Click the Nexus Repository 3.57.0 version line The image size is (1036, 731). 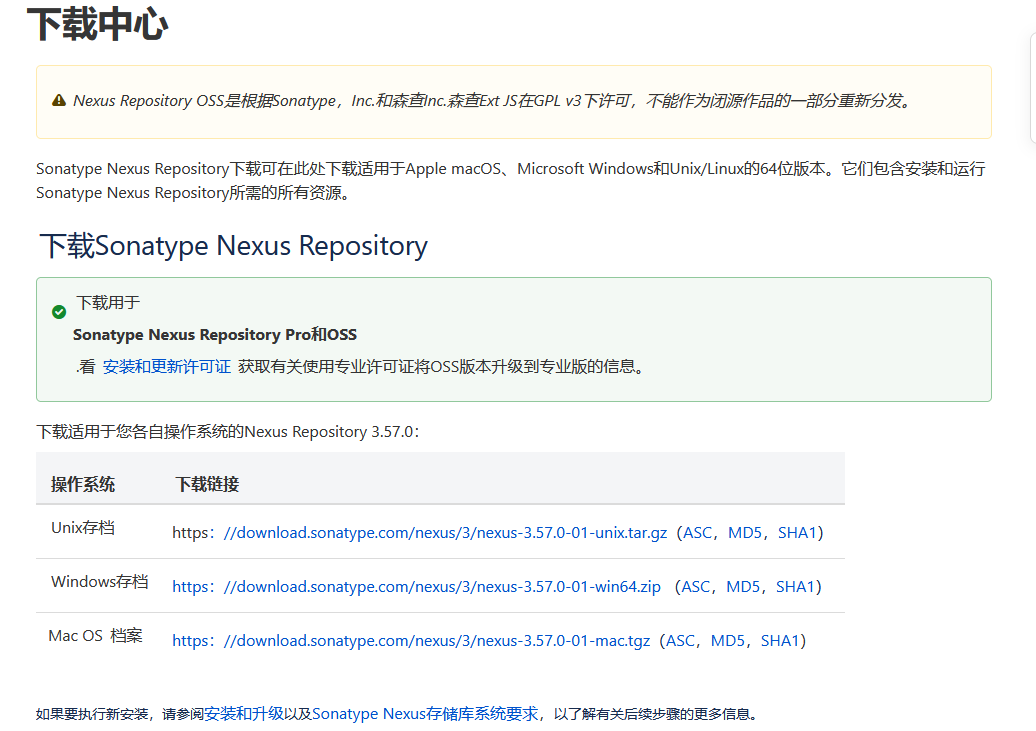(228, 432)
